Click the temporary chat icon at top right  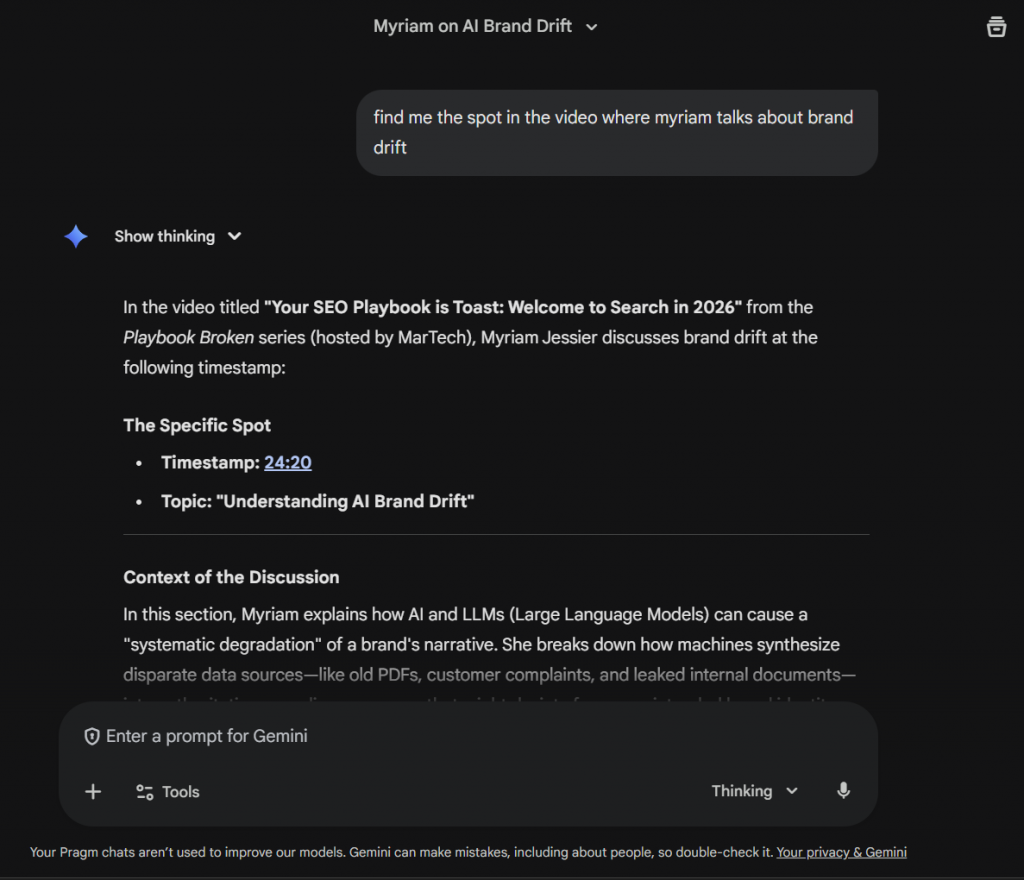tap(996, 27)
